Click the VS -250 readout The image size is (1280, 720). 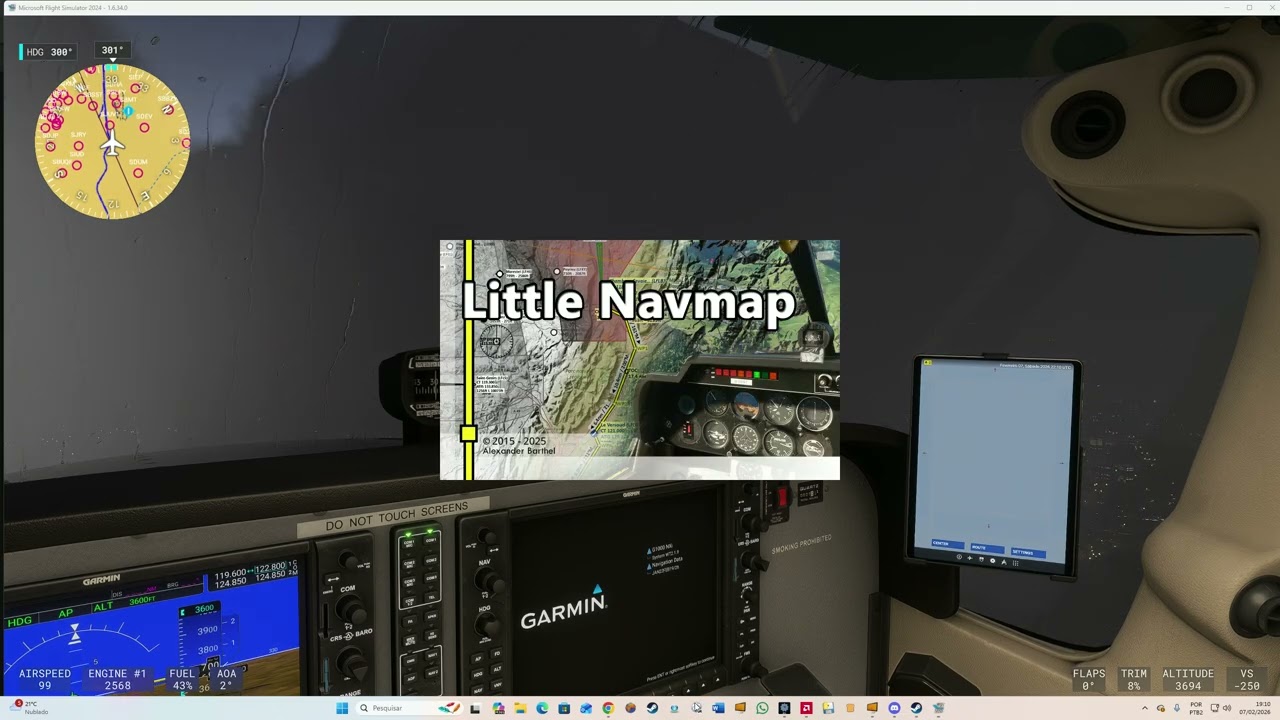click(1247, 680)
